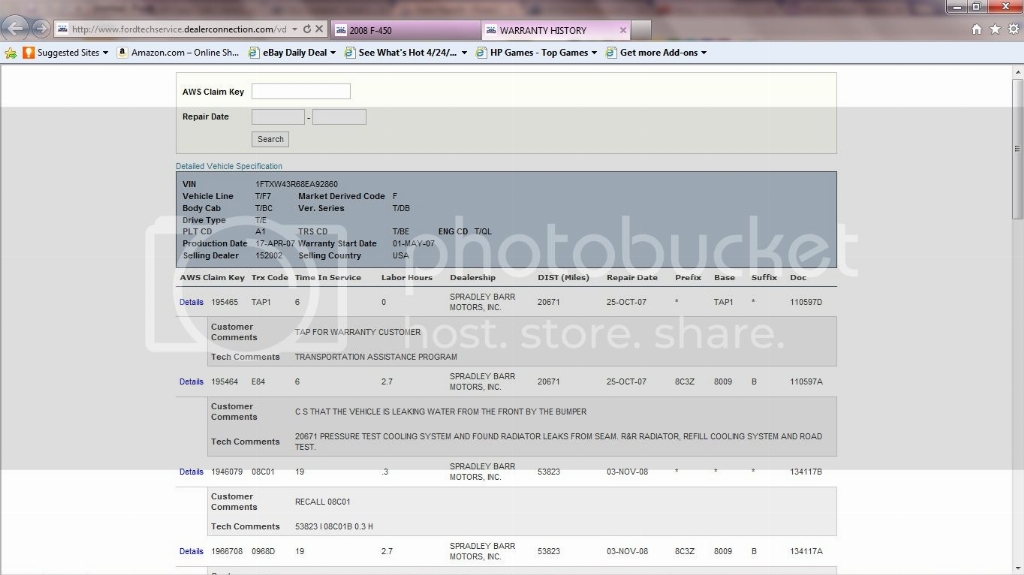Select the VIN number 1FTXW43R68EA92860

[x=296, y=184]
